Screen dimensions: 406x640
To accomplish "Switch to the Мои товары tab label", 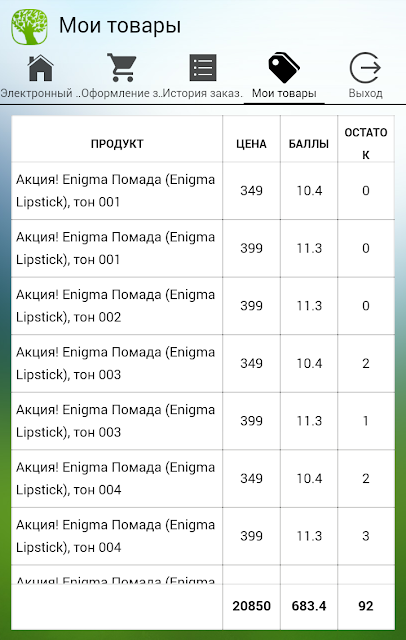I will [x=284, y=93].
